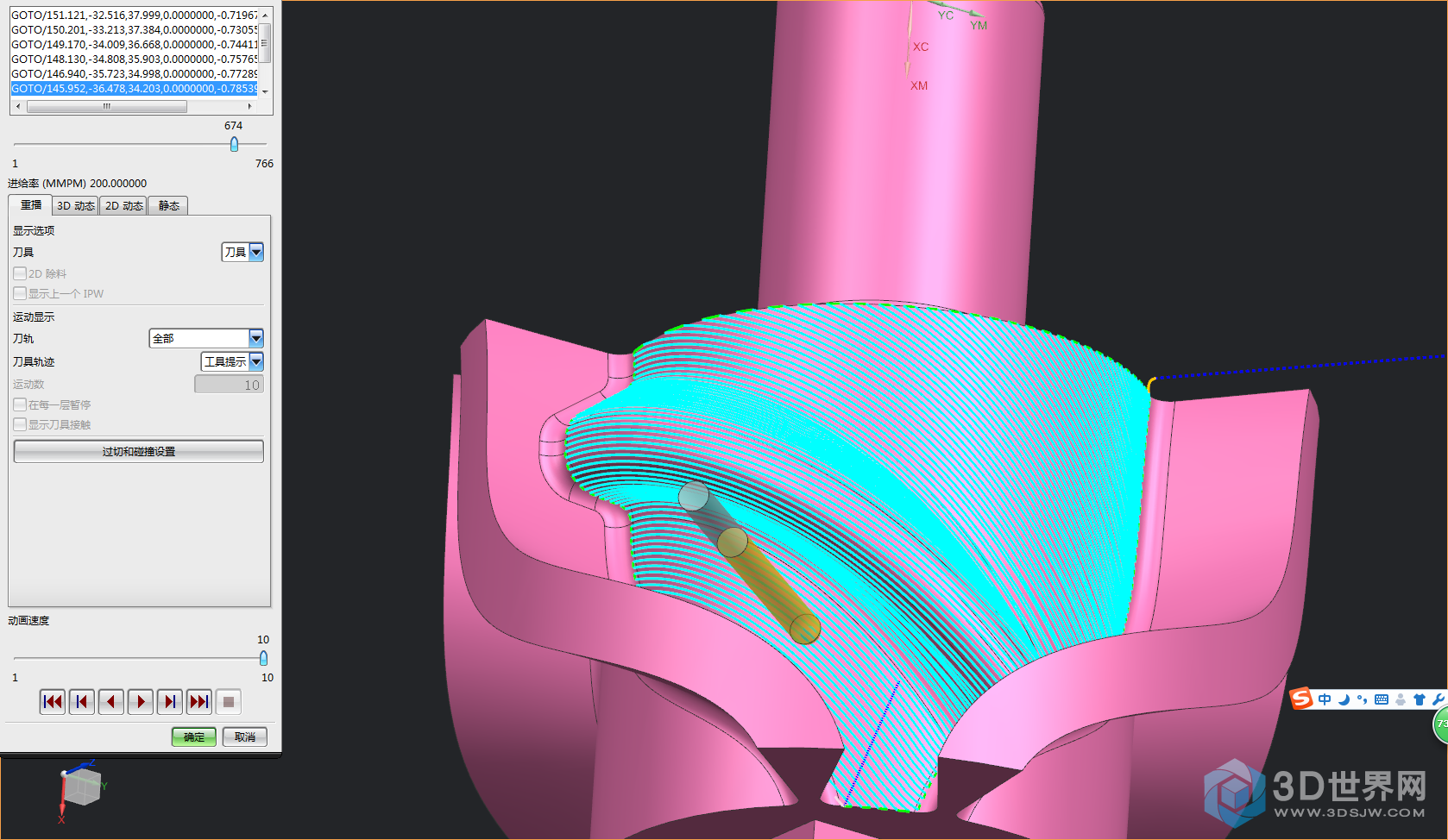Step to previous operation marker
Image resolution: width=1448 pixels, height=840 pixels.
click(82, 702)
